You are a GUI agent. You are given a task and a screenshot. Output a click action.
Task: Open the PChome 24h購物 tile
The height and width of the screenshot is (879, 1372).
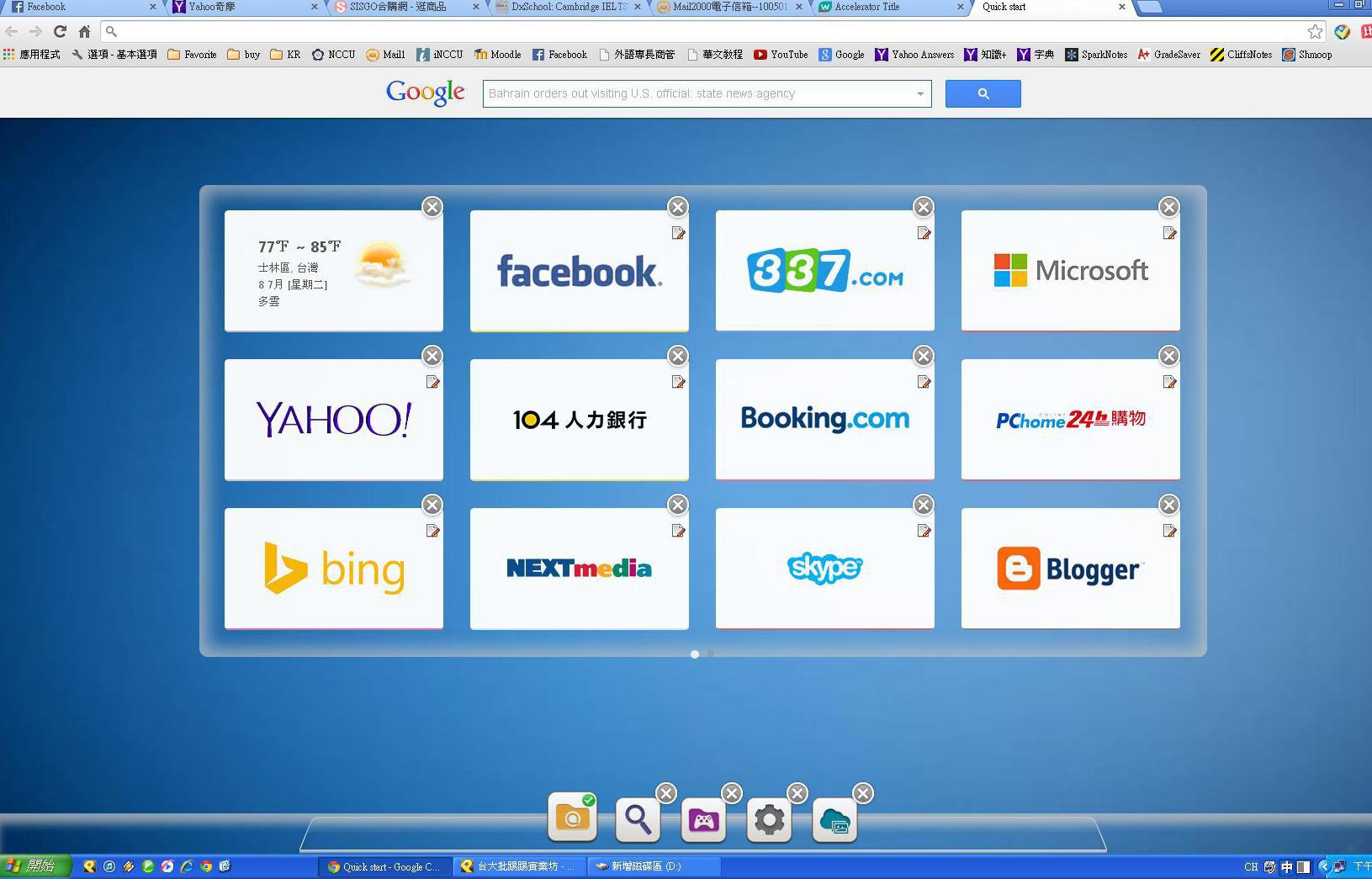tap(1070, 420)
